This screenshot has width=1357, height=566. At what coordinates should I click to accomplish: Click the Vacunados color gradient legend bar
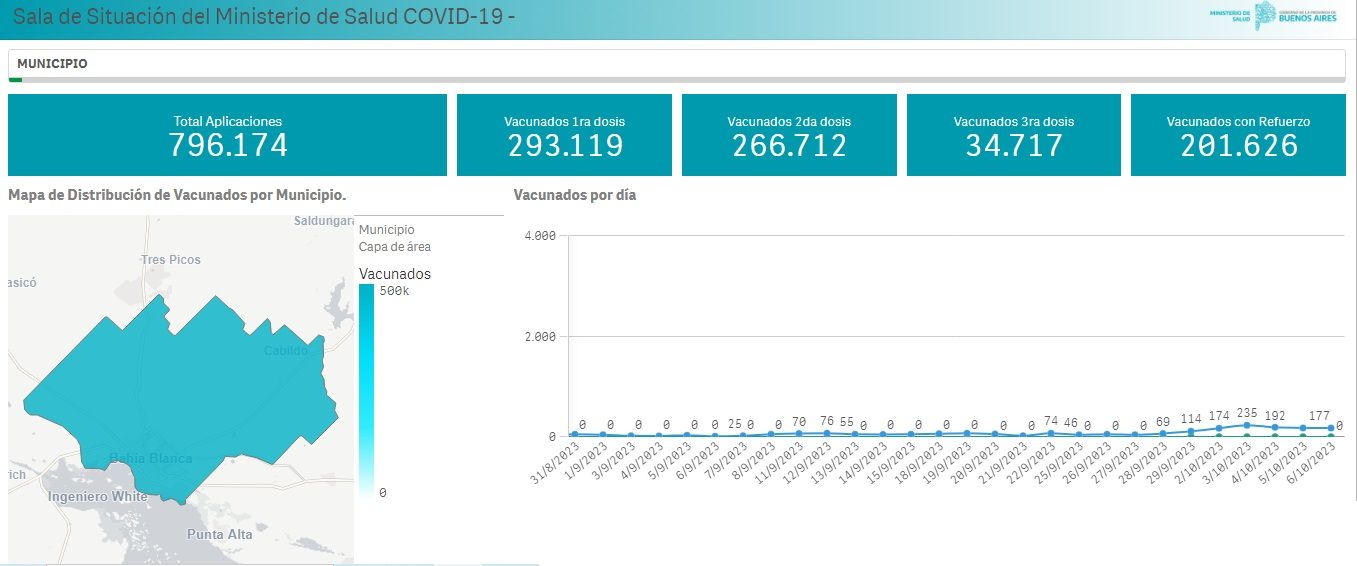(x=366, y=390)
